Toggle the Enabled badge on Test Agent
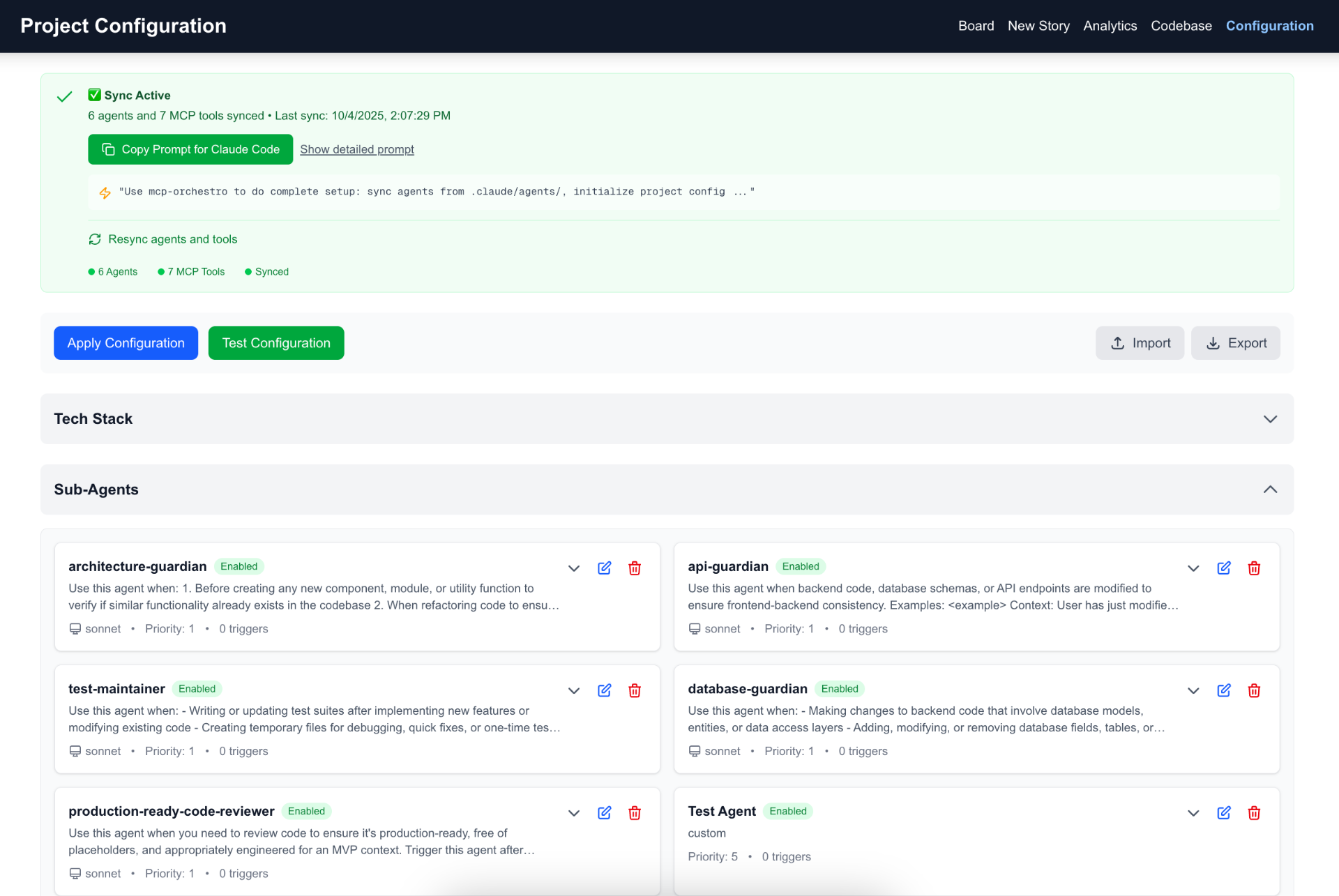This screenshot has height=896, width=1339. (x=788, y=811)
